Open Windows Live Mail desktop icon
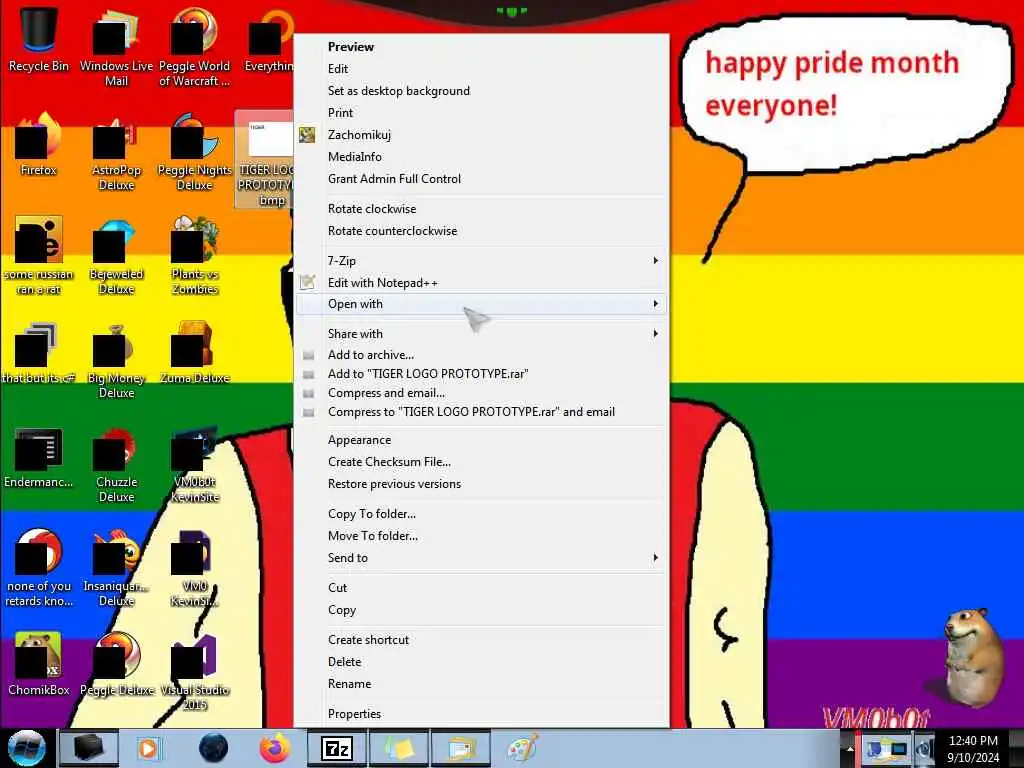 (116, 47)
